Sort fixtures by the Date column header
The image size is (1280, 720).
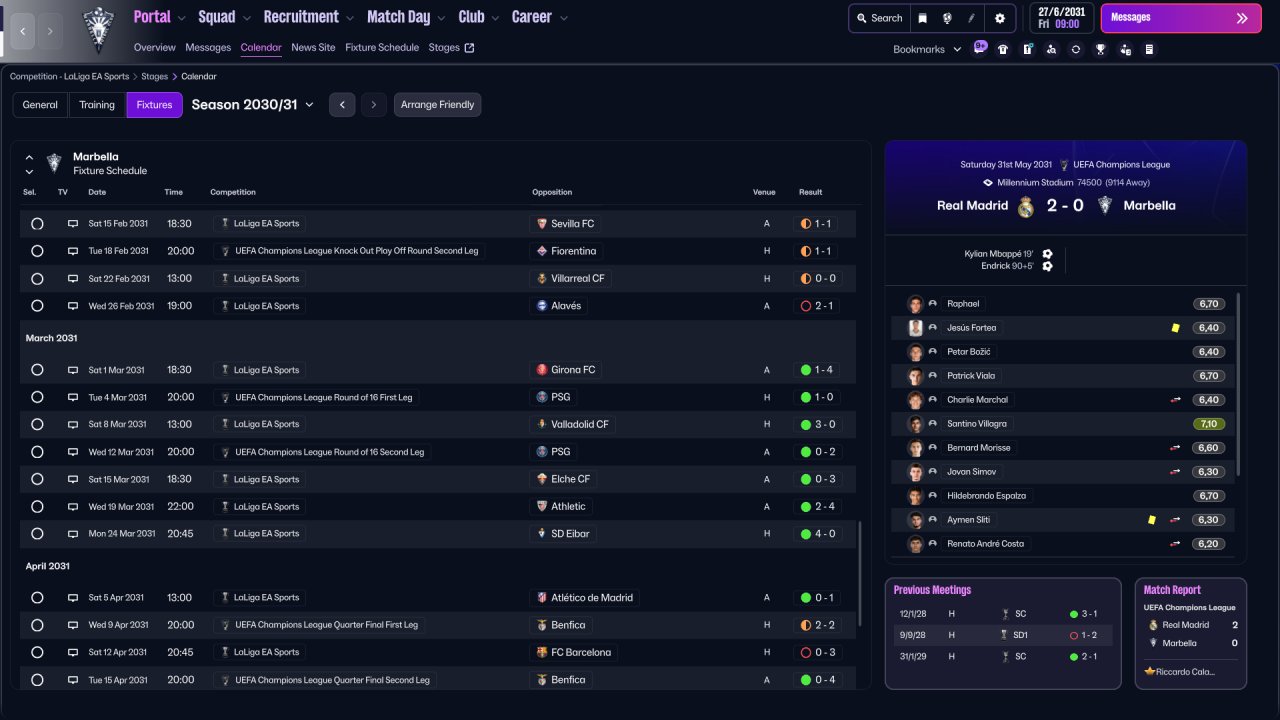[97, 192]
